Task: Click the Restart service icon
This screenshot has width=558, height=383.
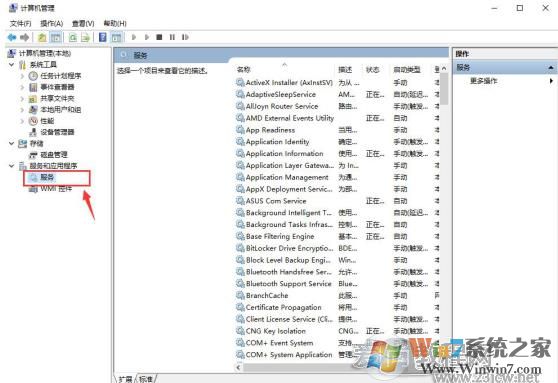Action: coord(185,37)
